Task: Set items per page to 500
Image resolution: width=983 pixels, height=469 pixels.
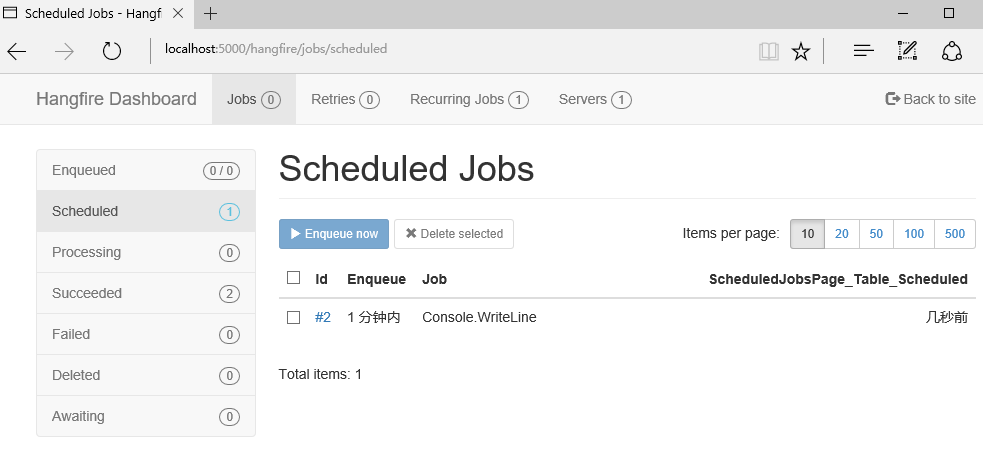Action: pos(955,234)
